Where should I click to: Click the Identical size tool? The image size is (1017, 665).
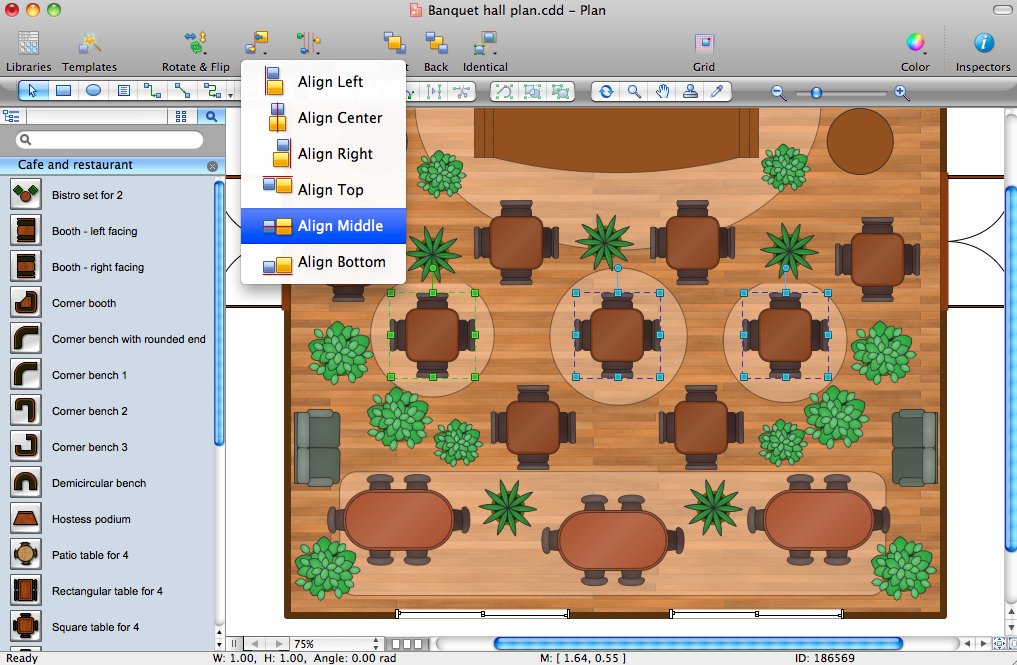485,51
